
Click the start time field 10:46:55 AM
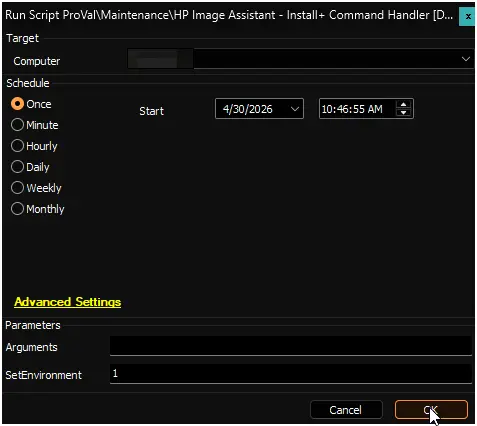point(357,109)
